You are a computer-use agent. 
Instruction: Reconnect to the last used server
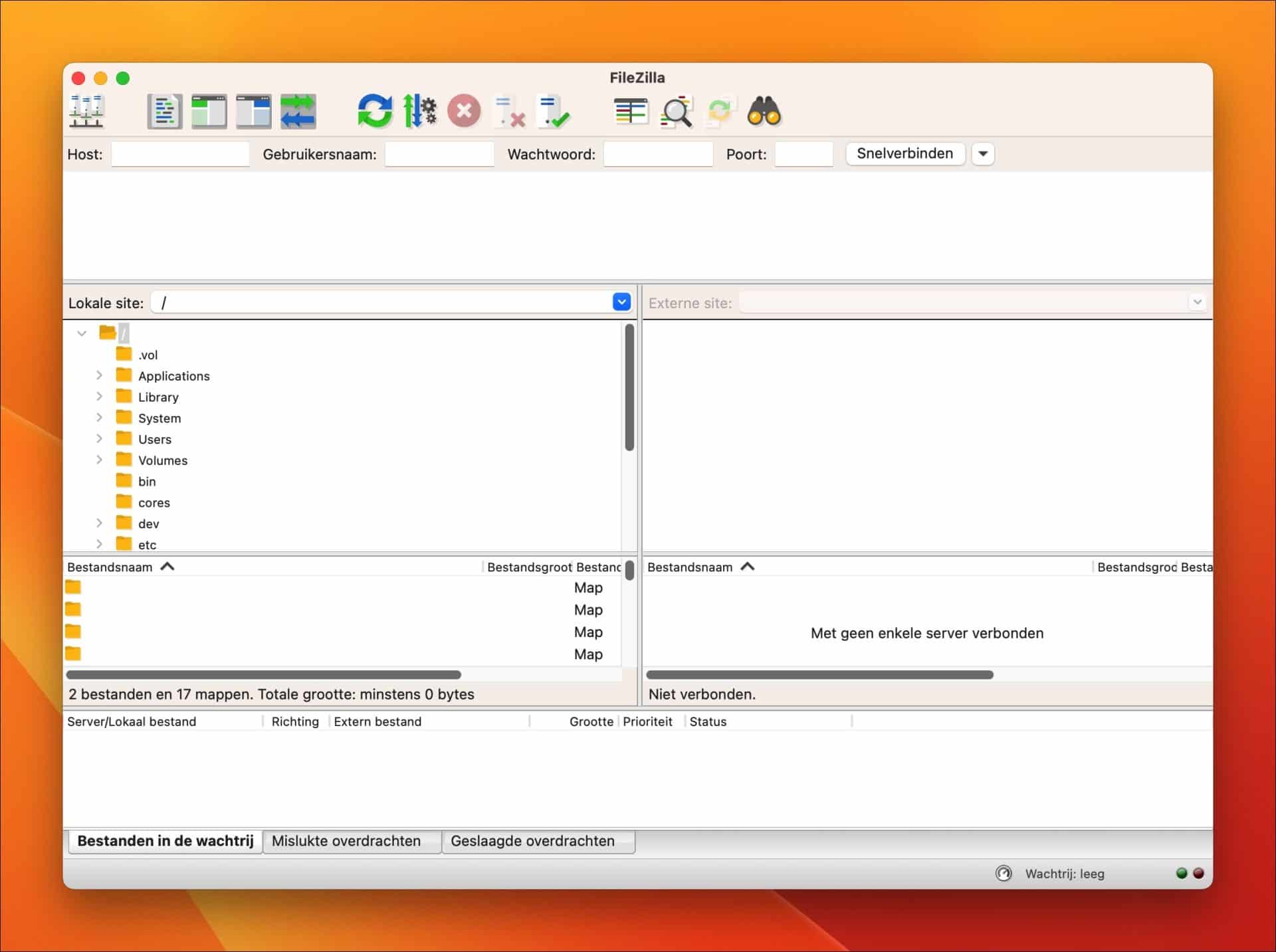pyautogui.click(x=554, y=111)
